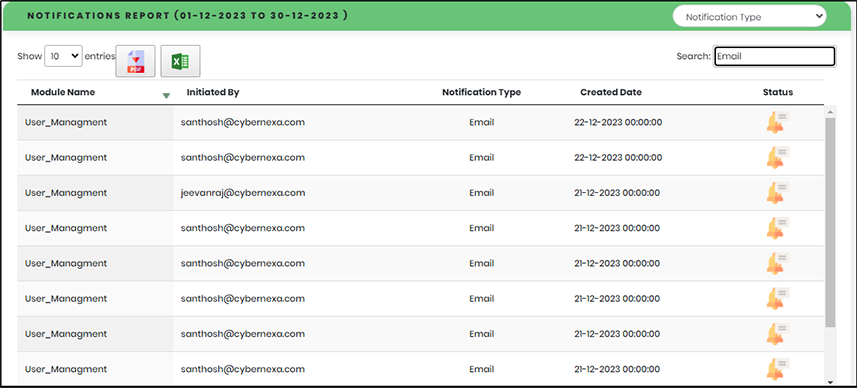Click status bell icon for jeevanraj@cybernexa.com row
The width and height of the screenshot is (857, 388).
point(777,193)
